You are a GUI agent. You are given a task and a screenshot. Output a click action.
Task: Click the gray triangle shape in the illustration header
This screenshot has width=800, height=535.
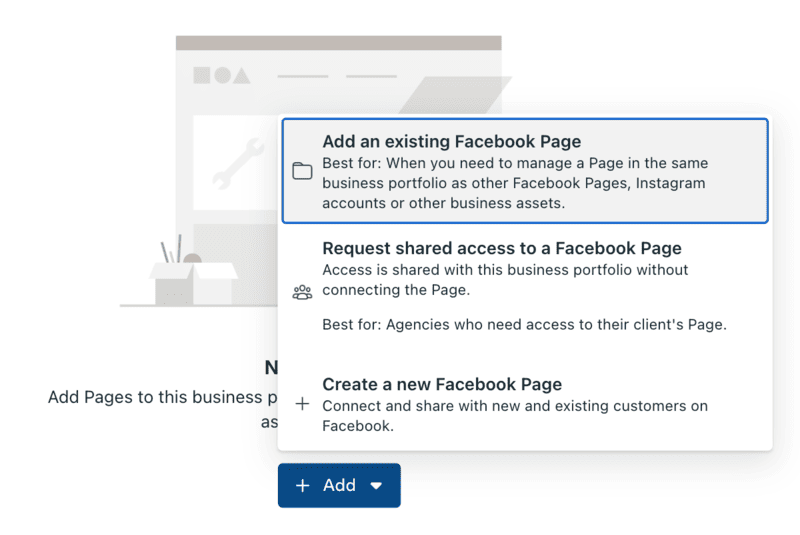241,75
